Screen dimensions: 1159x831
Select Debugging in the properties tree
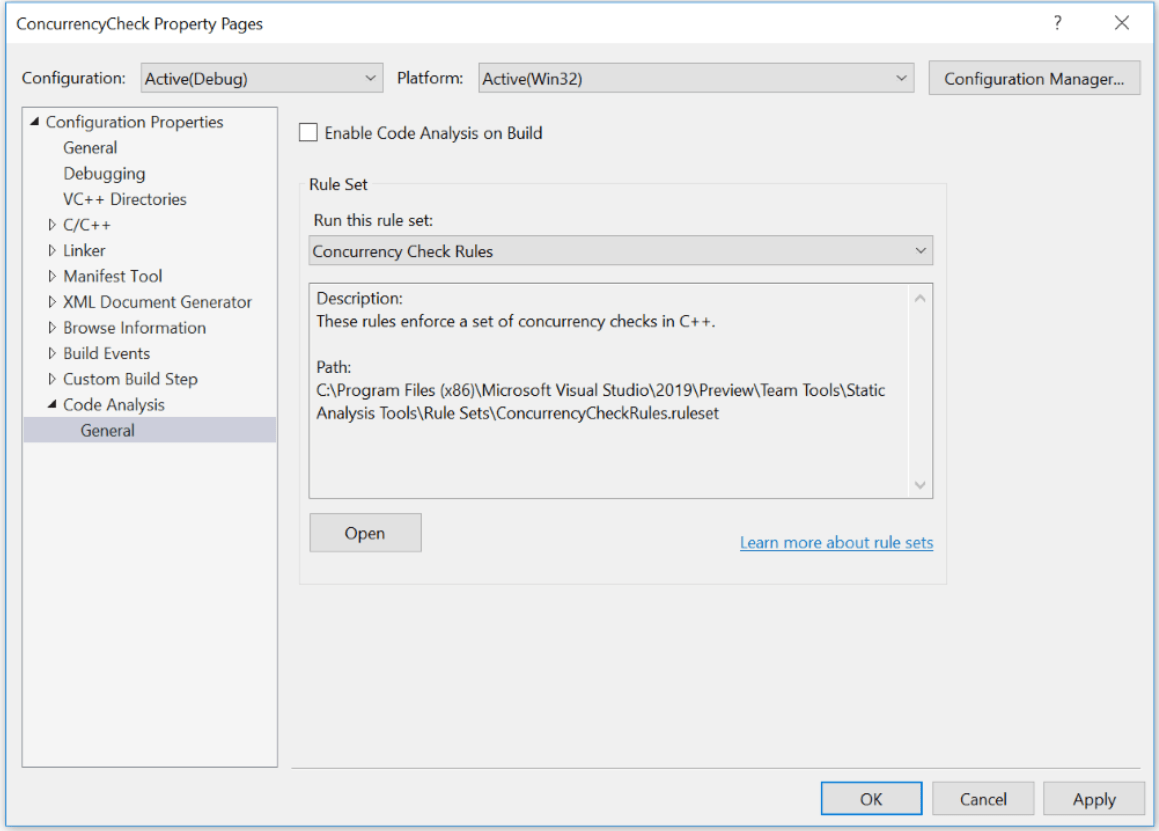pos(104,173)
